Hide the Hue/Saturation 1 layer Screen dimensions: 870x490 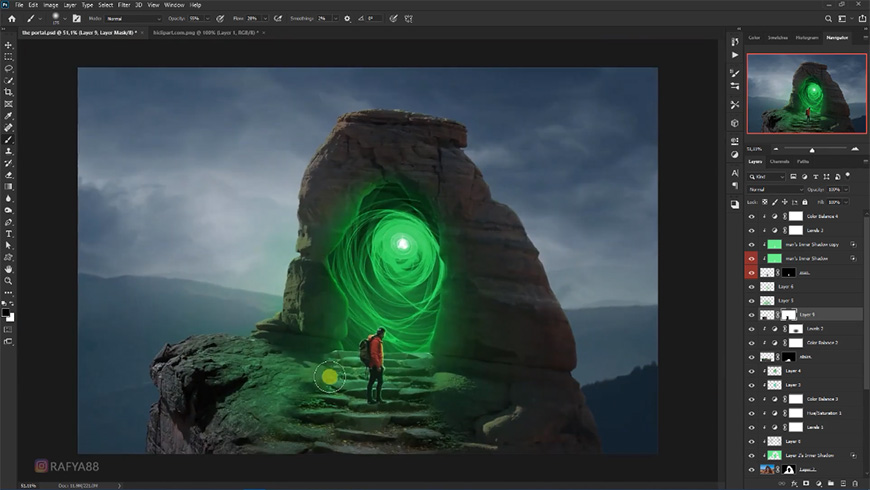[x=751, y=413]
